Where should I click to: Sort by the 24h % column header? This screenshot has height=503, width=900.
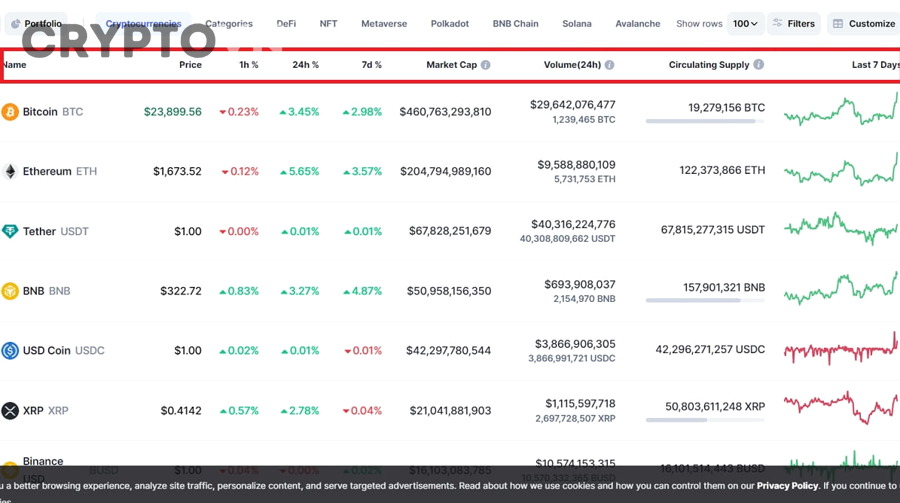tap(305, 65)
